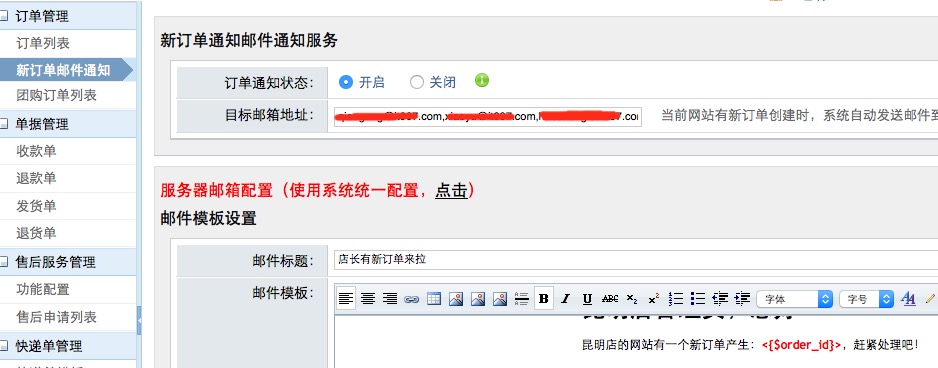Image resolution: width=938 pixels, height=368 pixels.
Task: Insert a bulleted list
Action: tap(698, 299)
